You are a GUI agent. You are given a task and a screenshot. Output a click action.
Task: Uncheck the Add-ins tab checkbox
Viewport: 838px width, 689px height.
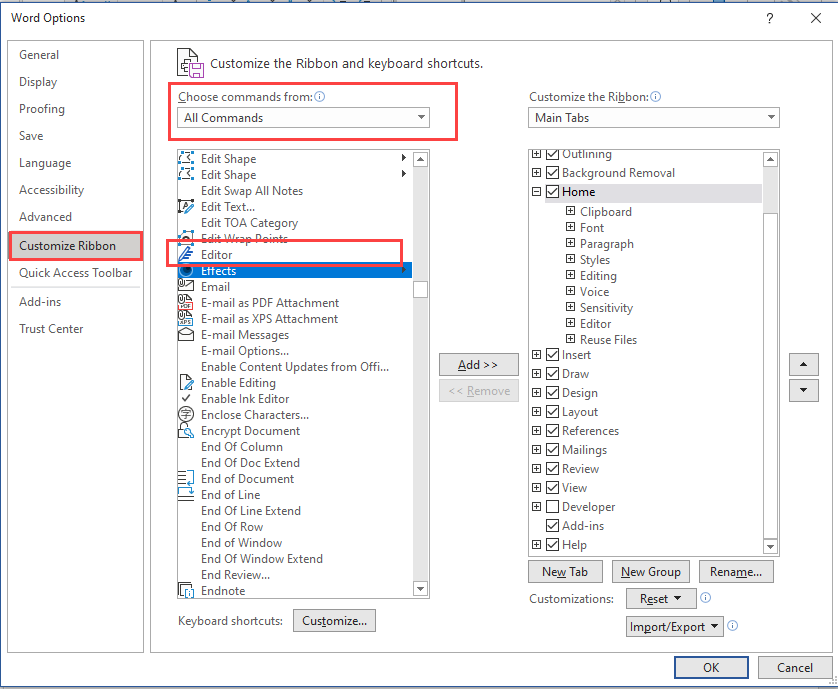click(x=553, y=525)
